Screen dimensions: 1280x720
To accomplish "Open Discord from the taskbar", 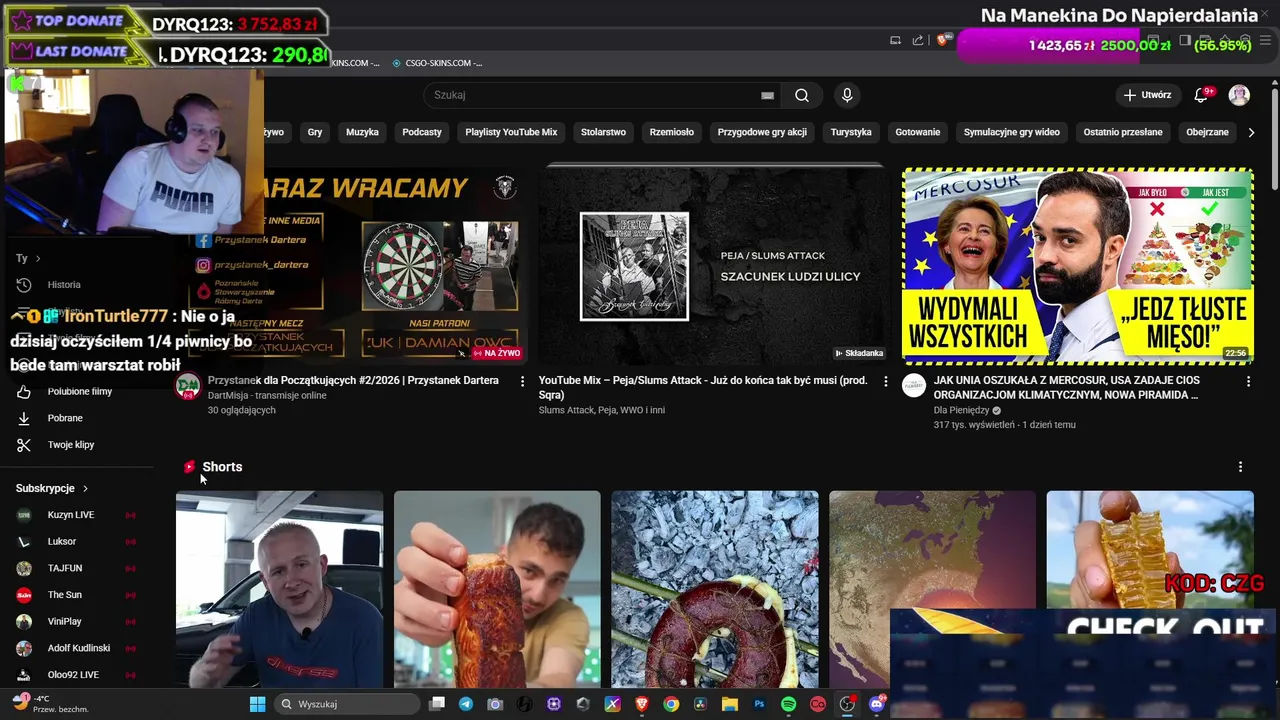I will [877, 704].
